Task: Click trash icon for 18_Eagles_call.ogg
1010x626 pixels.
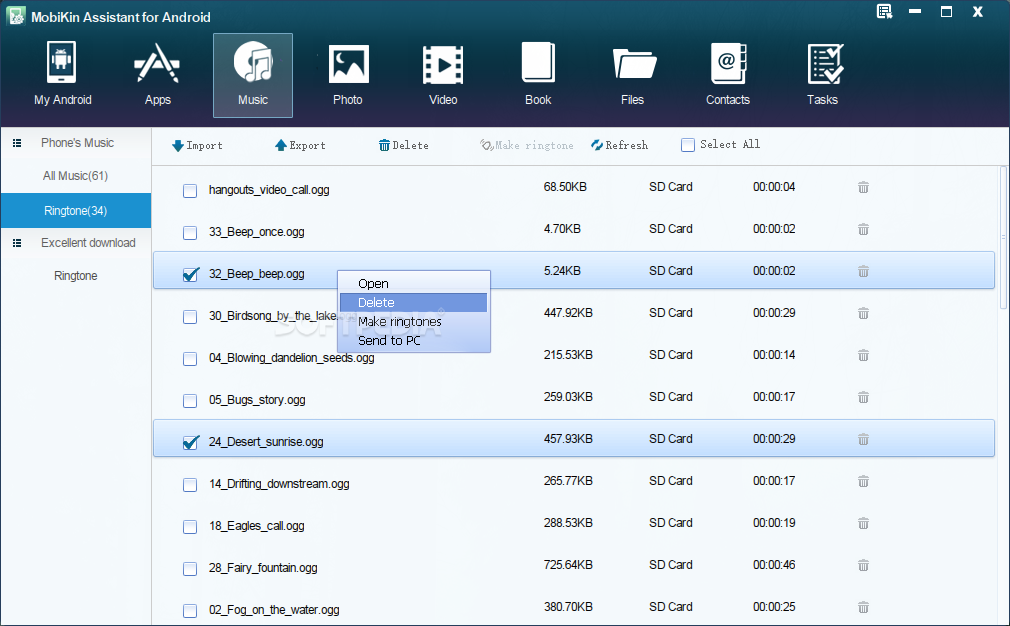Action: pos(863,523)
